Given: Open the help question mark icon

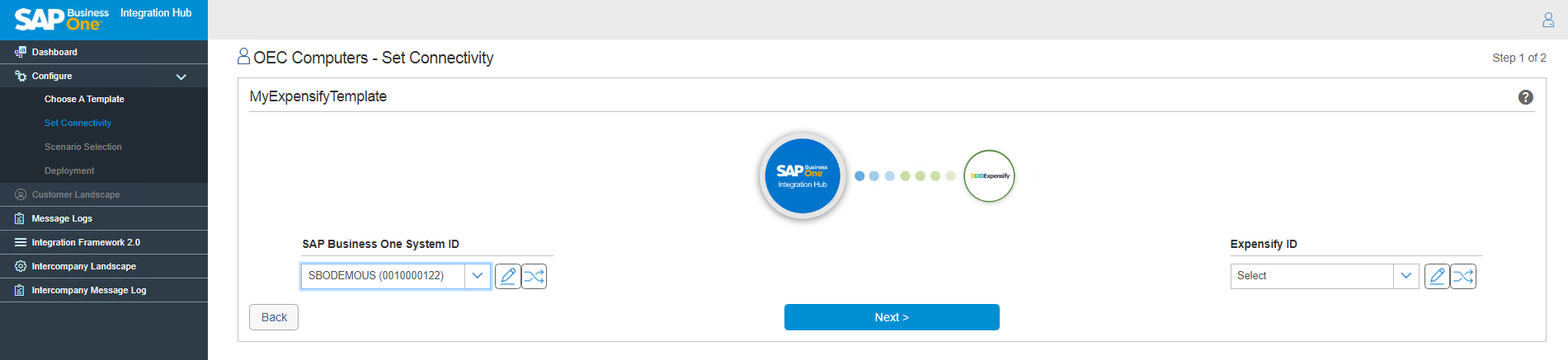Looking at the screenshot, I should click(x=1525, y=97).
